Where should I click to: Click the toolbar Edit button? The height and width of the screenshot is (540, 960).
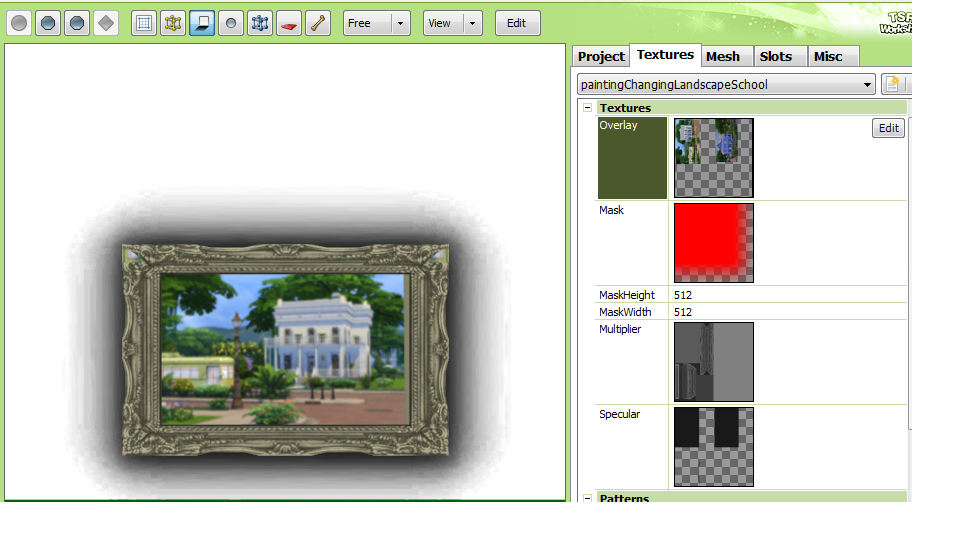click(517, 23)
